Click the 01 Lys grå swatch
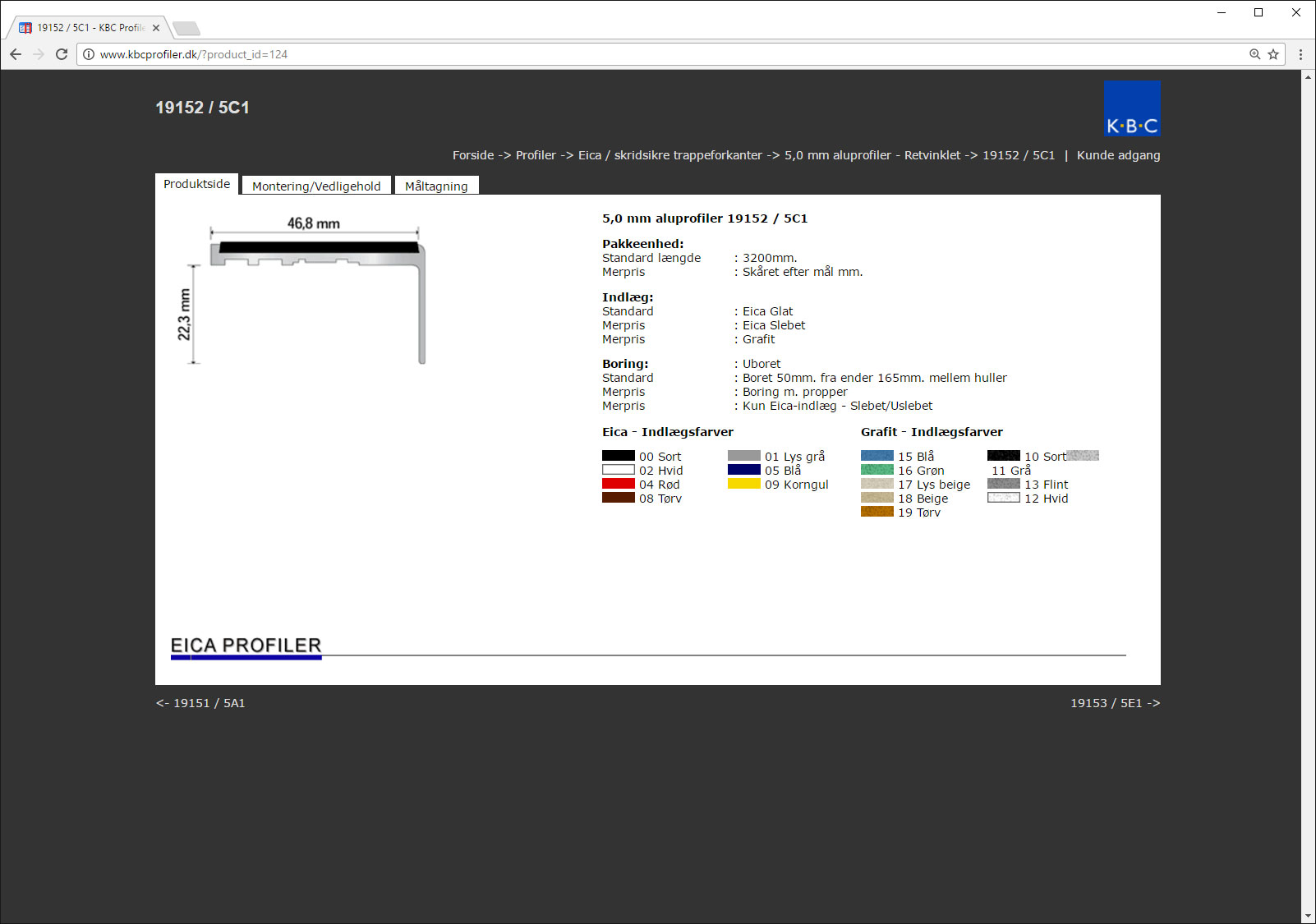This screenshot has height=924, width=1316. (x=744, y=456)
